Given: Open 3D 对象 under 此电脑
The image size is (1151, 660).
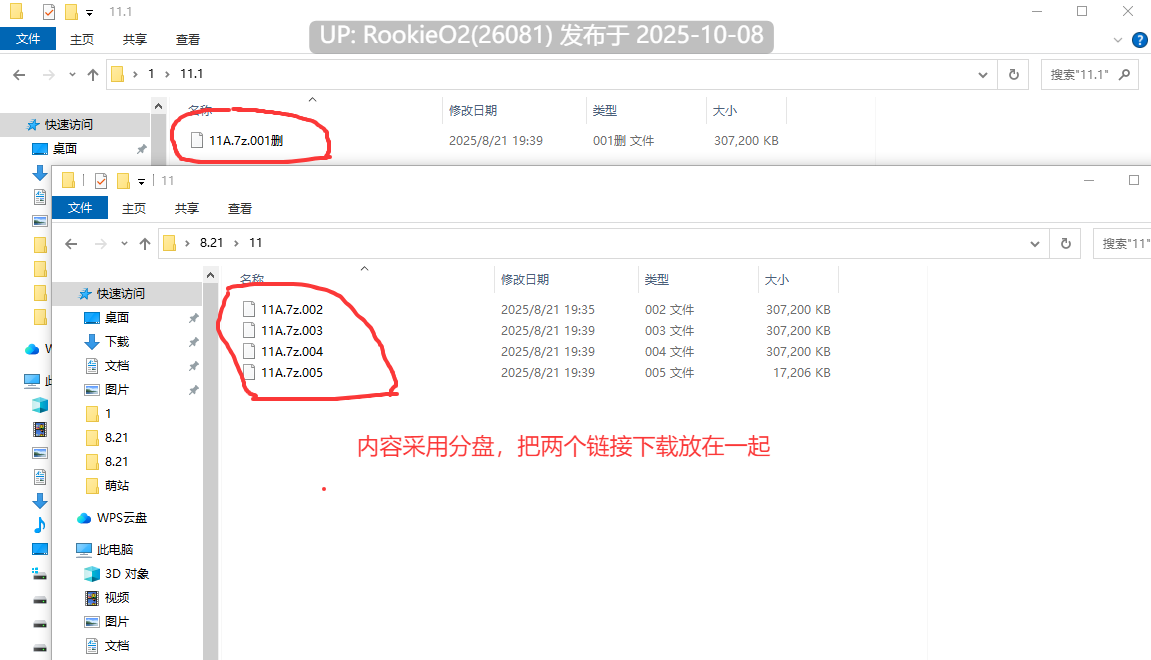Looking at the screenshot, I should click(x=126, y=574).
